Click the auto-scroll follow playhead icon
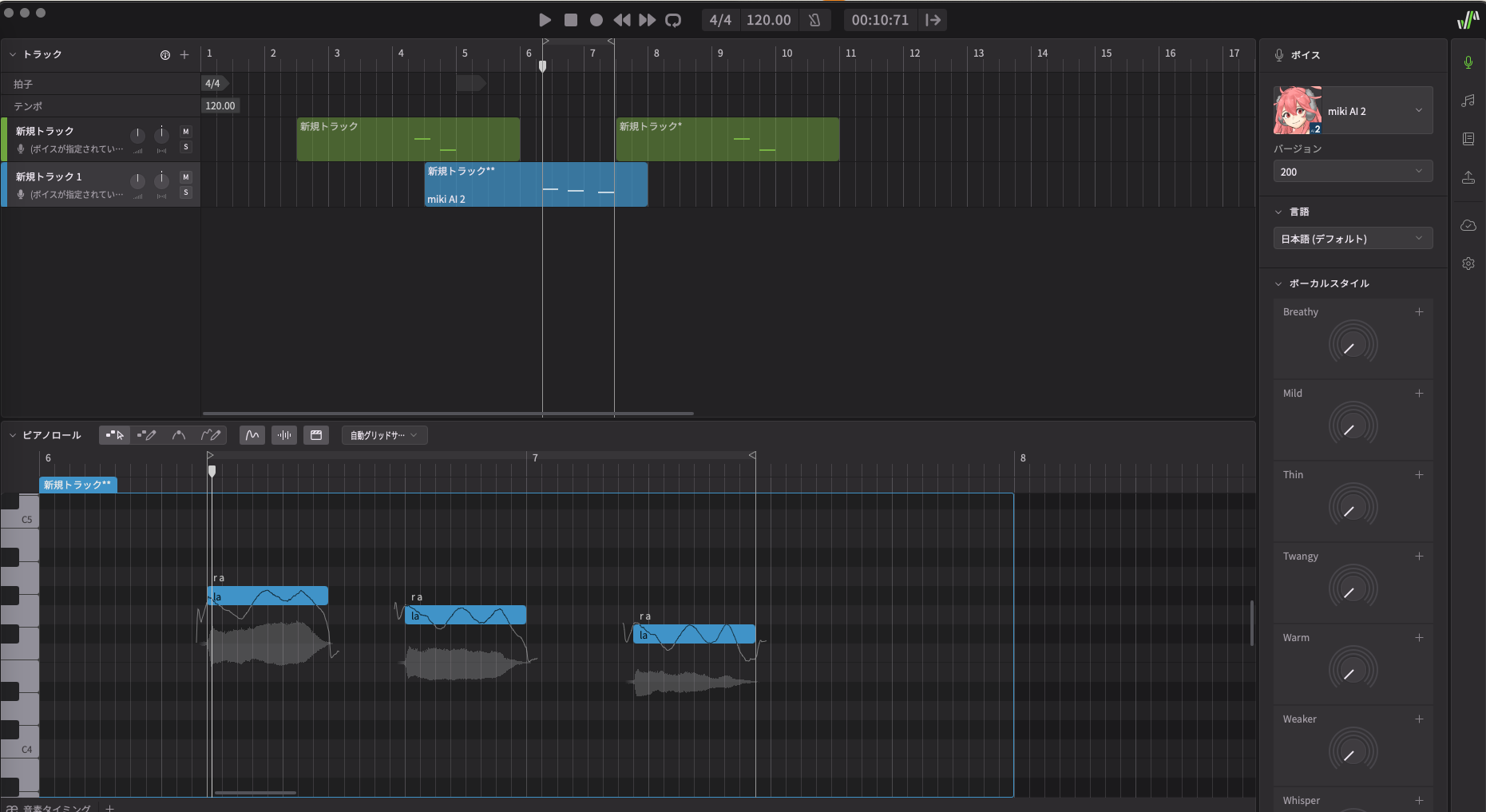 click(933, 20)
